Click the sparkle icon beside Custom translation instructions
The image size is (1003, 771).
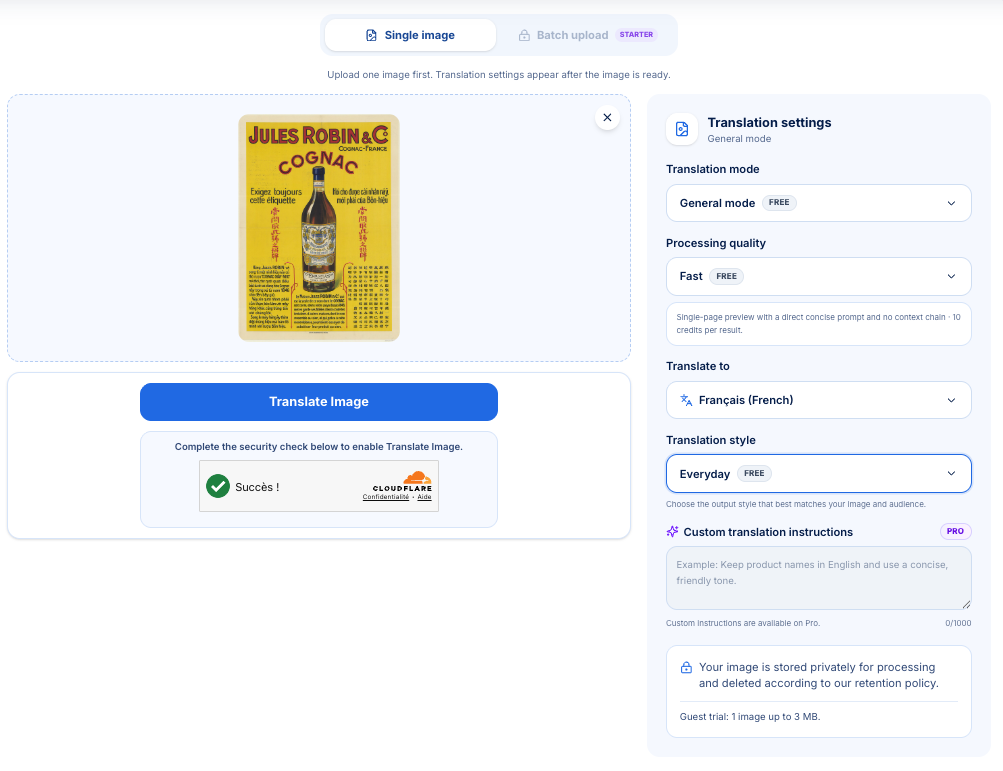pyautogui.click(x=672, y=532)
